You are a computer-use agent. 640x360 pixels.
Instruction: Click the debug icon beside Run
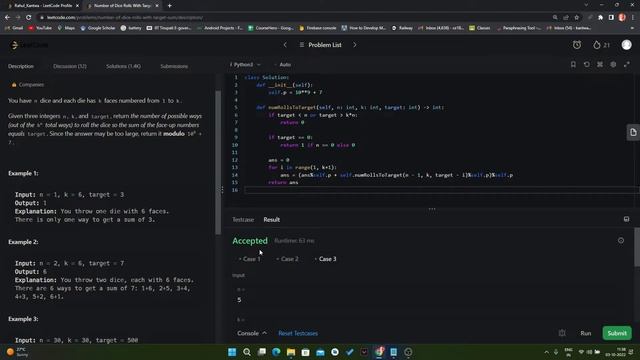(562, 333)
